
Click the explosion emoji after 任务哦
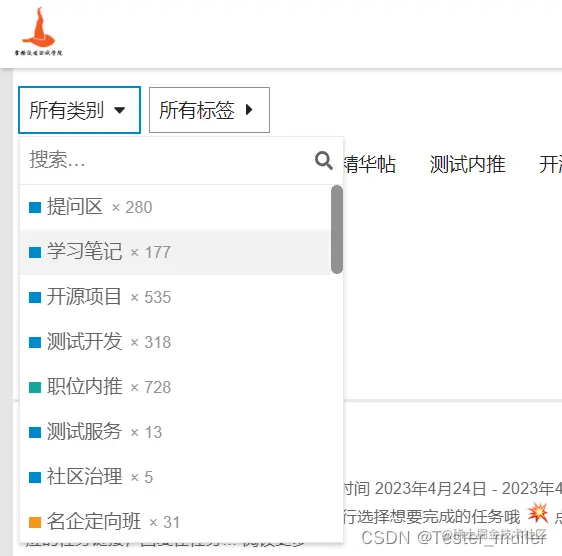point(538,513)
